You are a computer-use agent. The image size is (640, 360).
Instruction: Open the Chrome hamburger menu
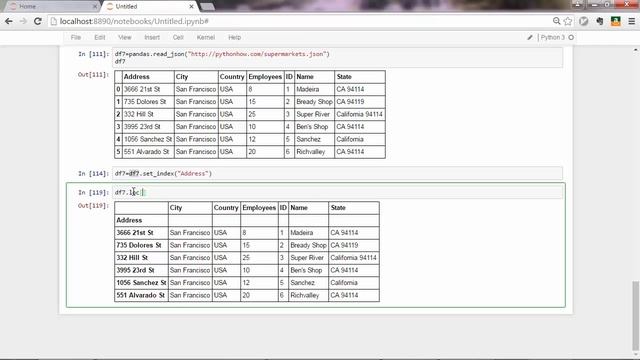pos(631,21)
